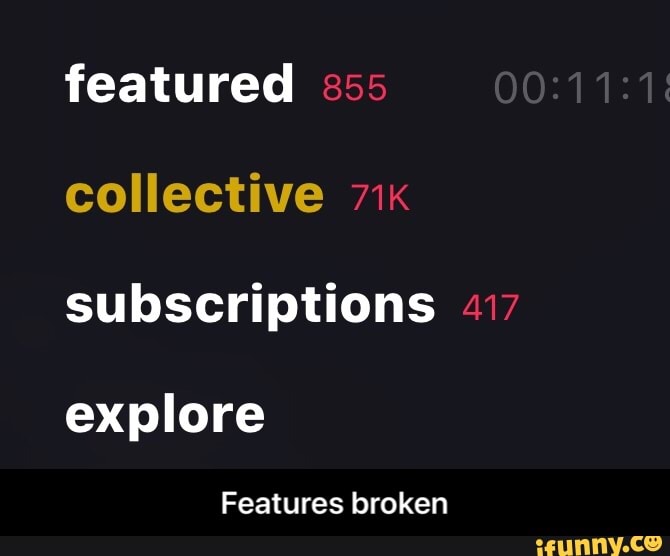Click the timer showing 00:11 at top right
Screen dimensions: 670x556
point(582,88)
